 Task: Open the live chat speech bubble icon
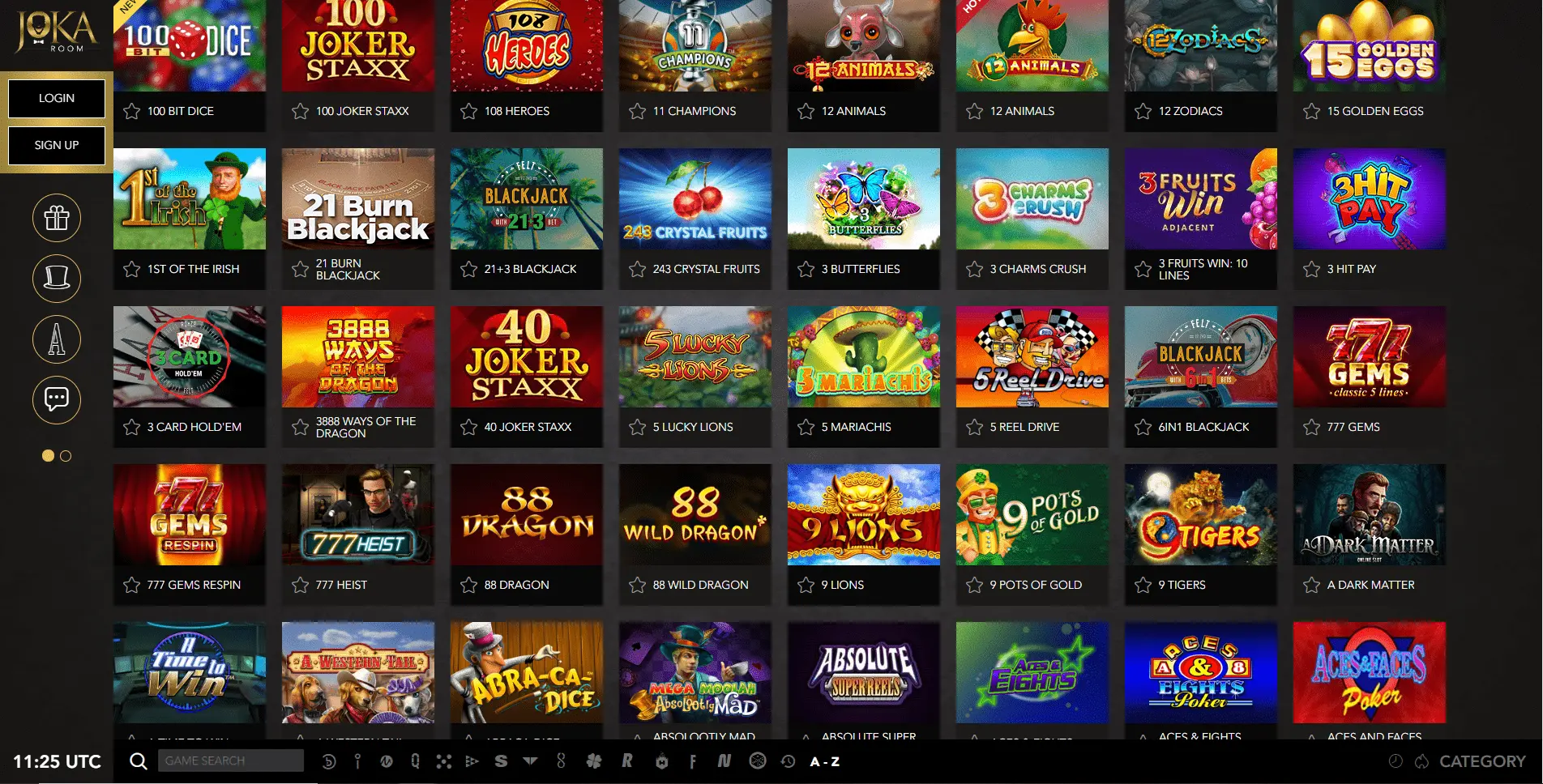point(57,399)
